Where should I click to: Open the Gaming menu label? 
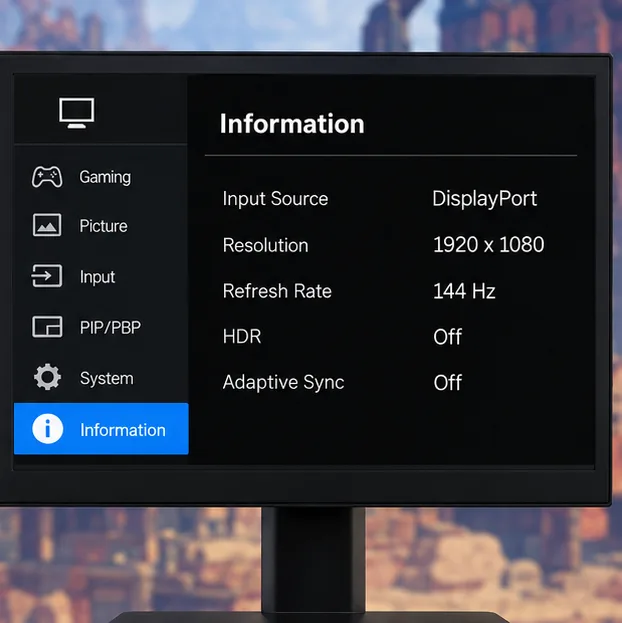pyautogui.click(x=105, y=178)
